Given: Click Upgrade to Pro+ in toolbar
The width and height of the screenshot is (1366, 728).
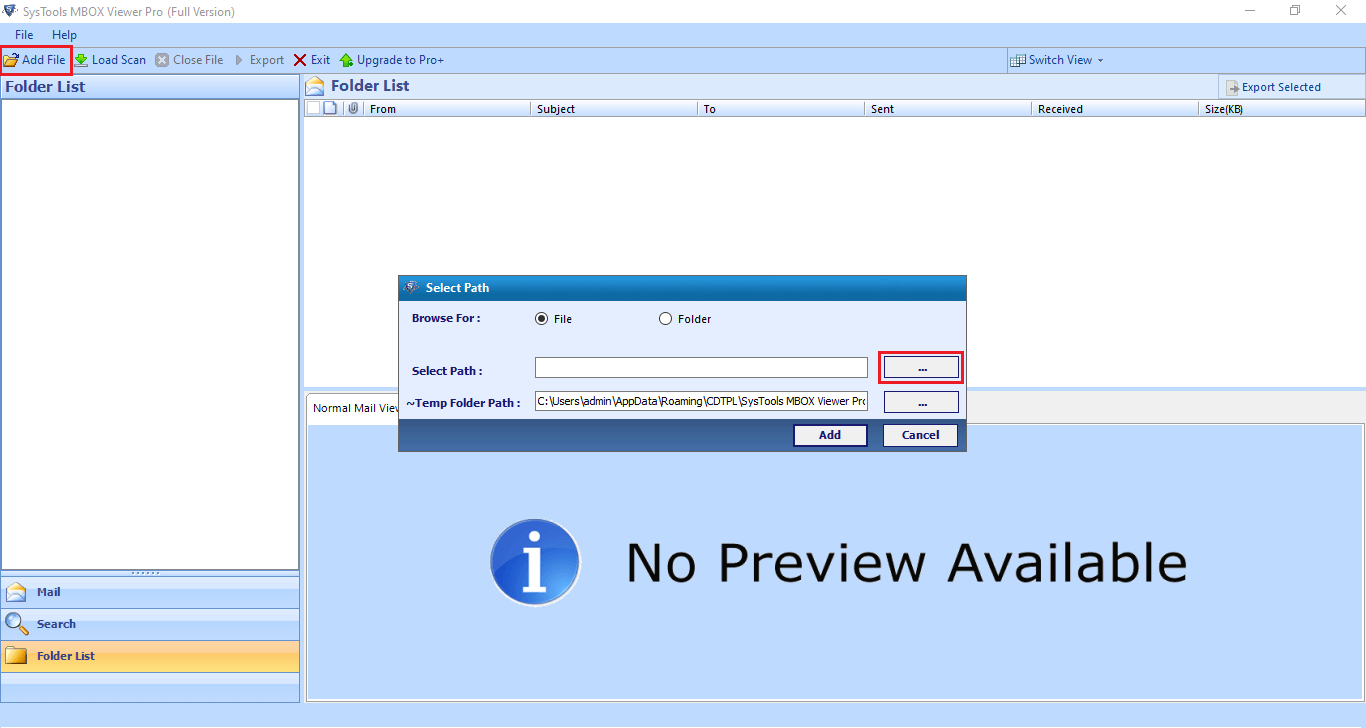Looking at the screenshot, I should (x=392, y=60).
